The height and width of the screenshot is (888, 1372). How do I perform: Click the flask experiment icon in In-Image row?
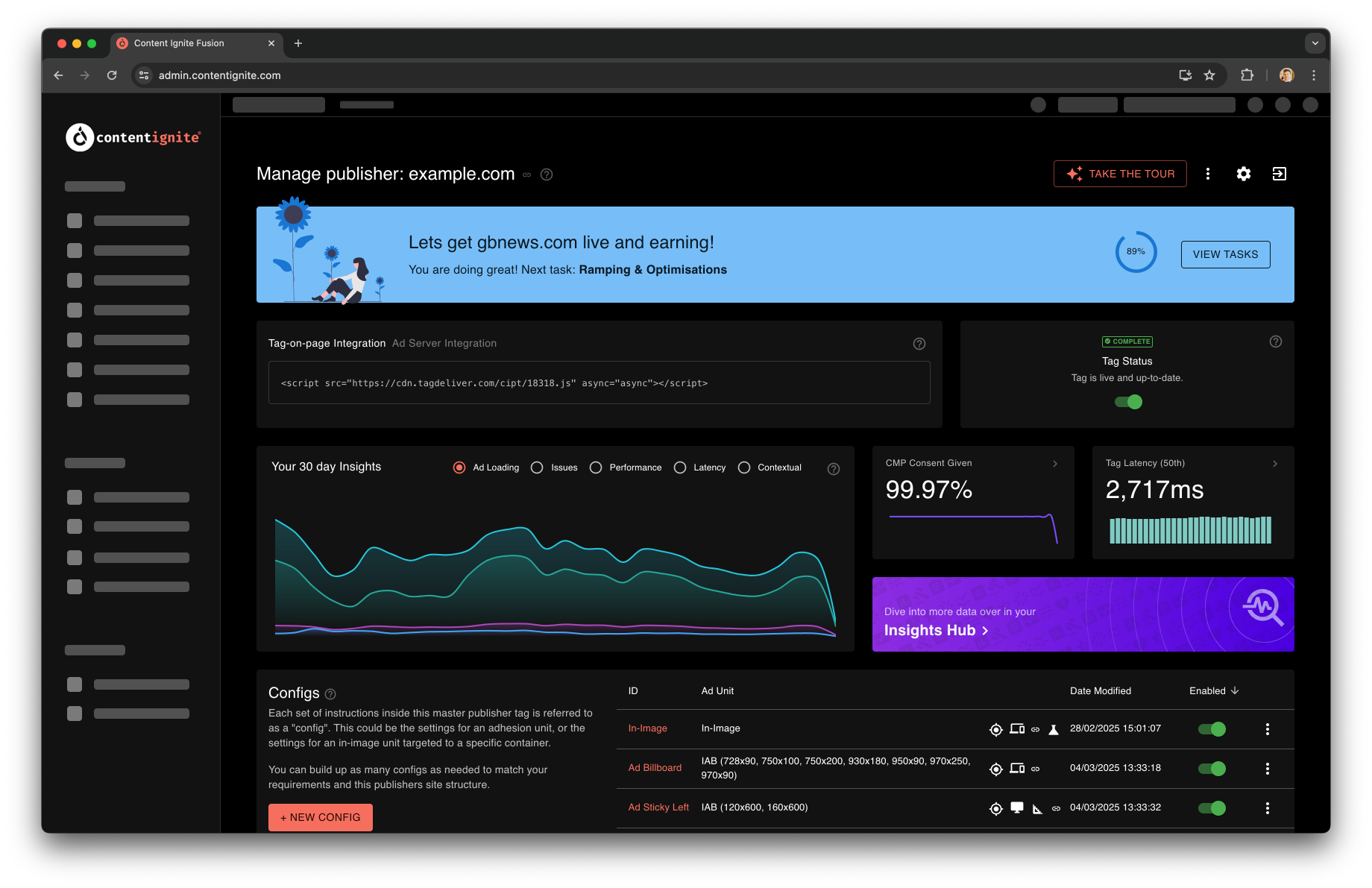click(1054, 729)
